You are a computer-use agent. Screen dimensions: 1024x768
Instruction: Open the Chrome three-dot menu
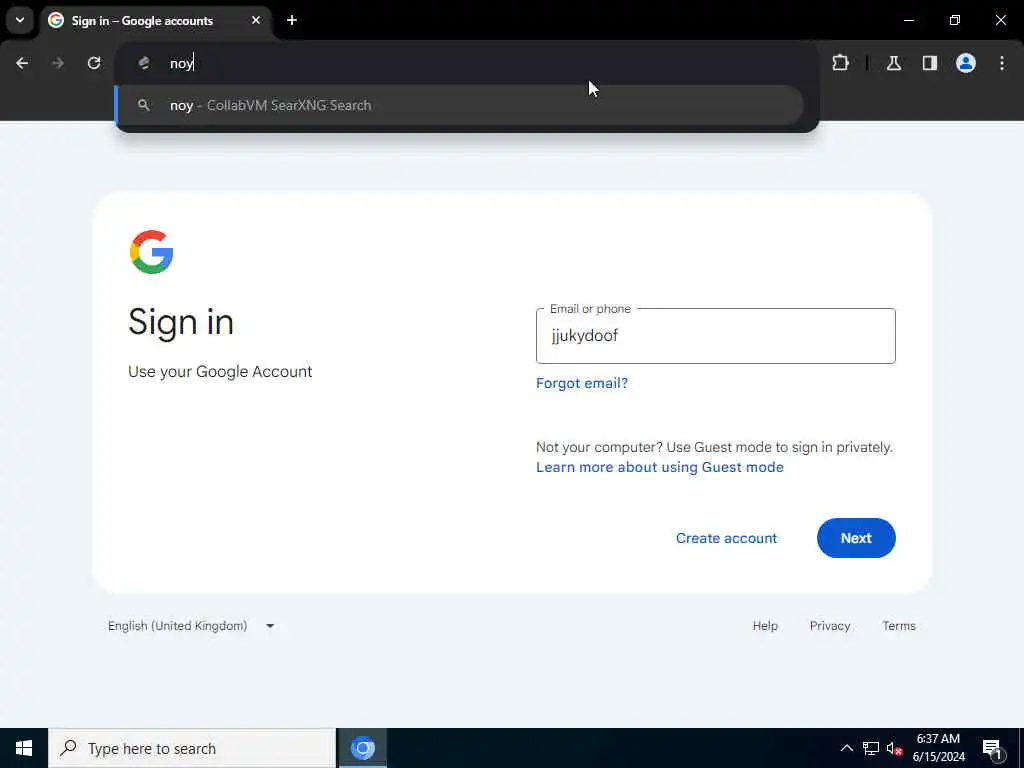tap(1002, 63)
